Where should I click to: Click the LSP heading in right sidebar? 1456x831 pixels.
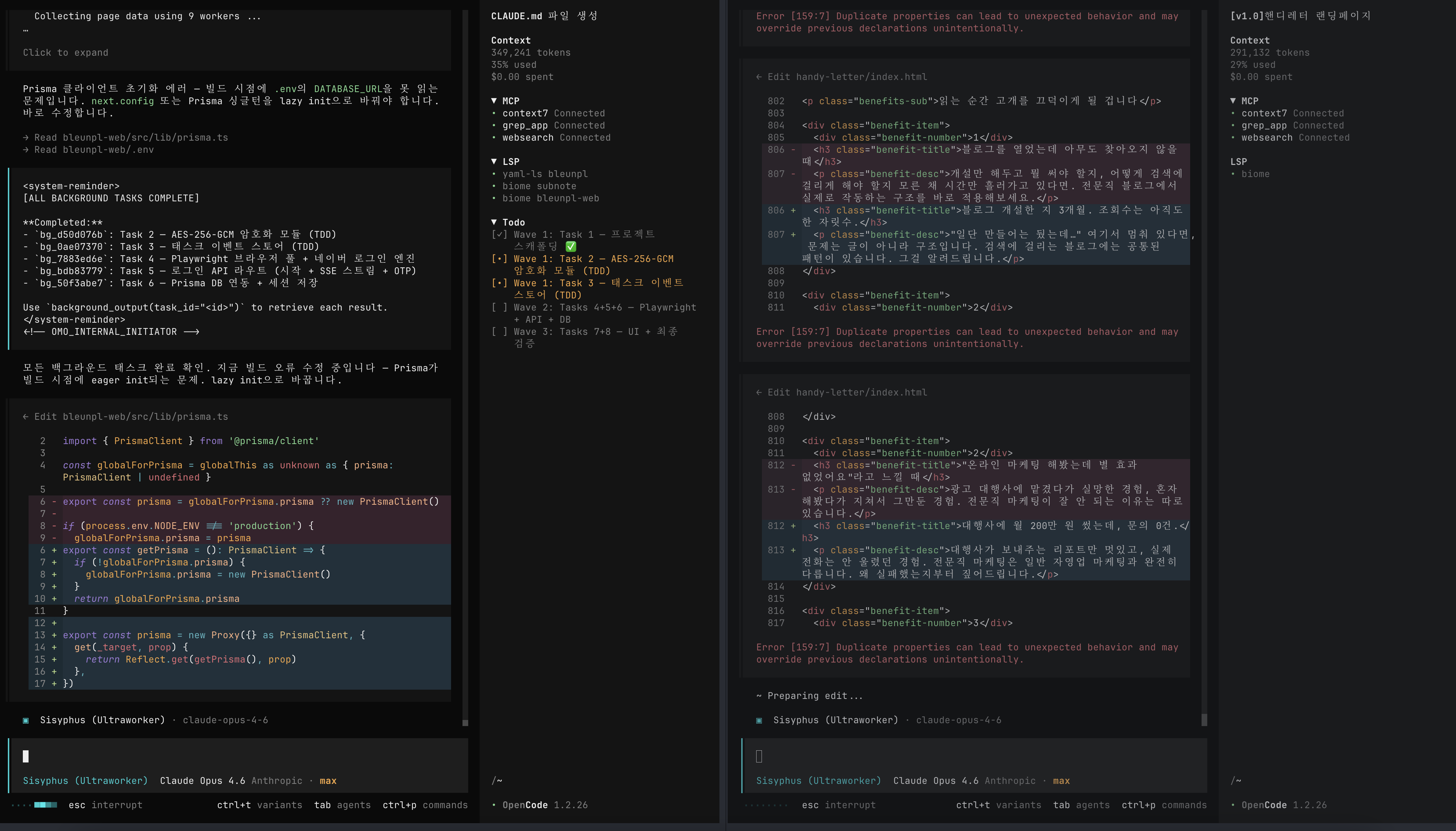pos(1239,162)
